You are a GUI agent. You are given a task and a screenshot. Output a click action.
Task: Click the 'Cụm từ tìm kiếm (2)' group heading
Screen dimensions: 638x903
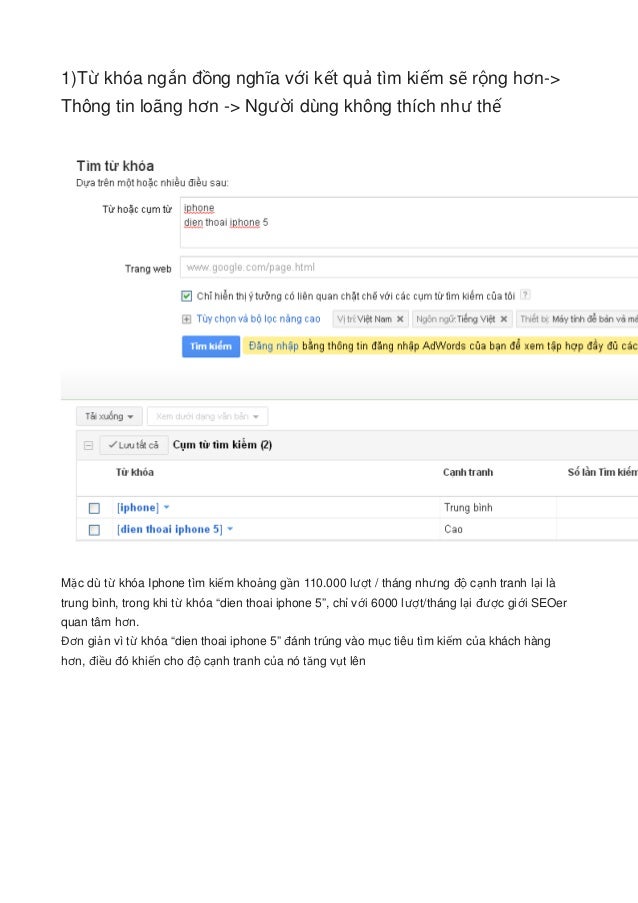[222, 445]
